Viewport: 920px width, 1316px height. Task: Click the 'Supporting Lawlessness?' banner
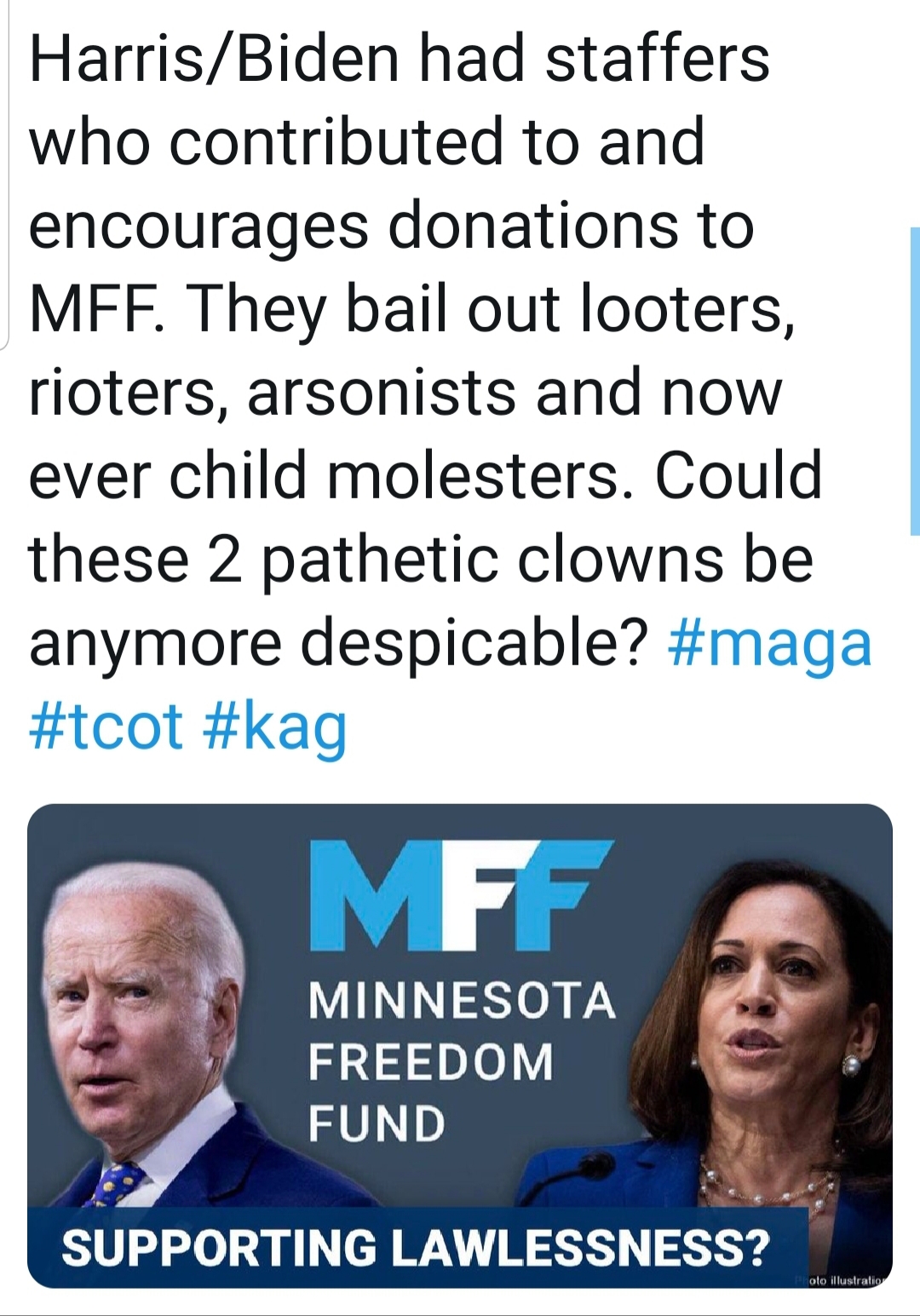[416, 1248]
